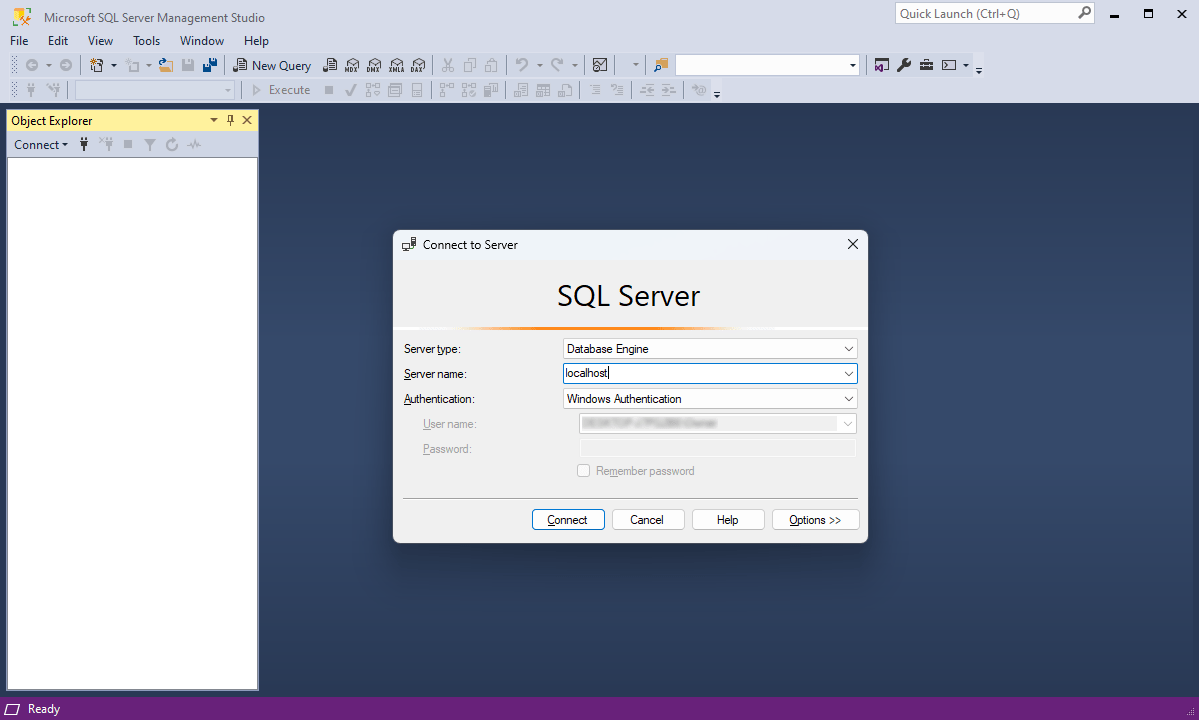Click the Redo toolbar icon

(557, 66)
